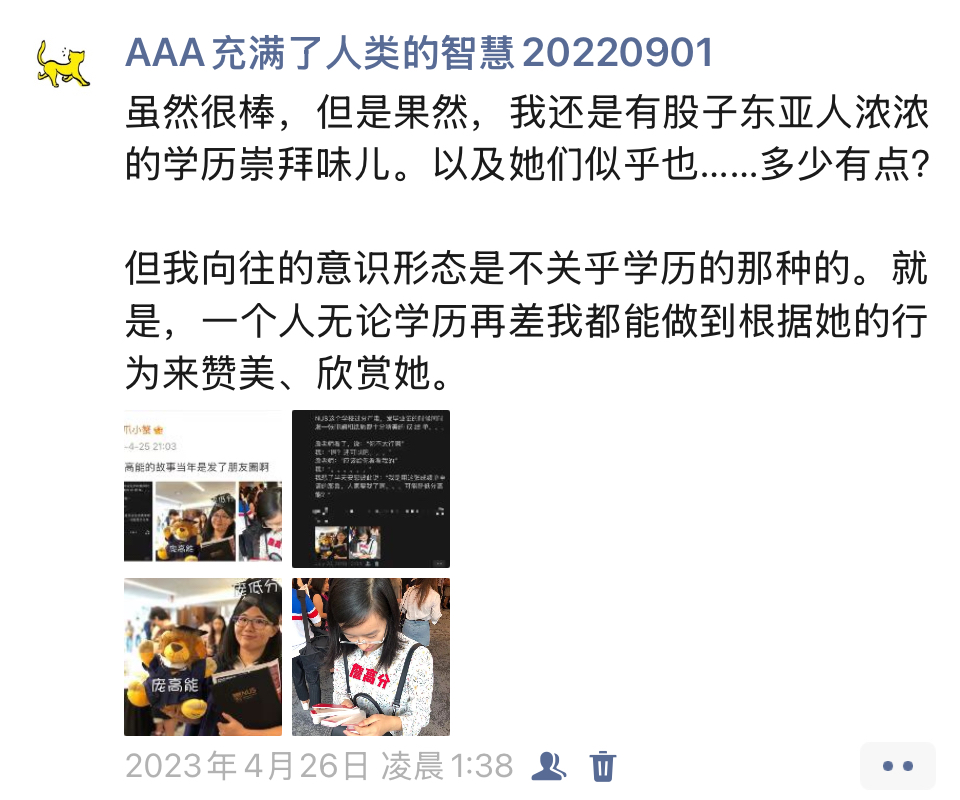Viewport: 960px width, 800px height.
Task: Click the 庞高能 caption on teddy photo
Action: click(x=175, y=685)
